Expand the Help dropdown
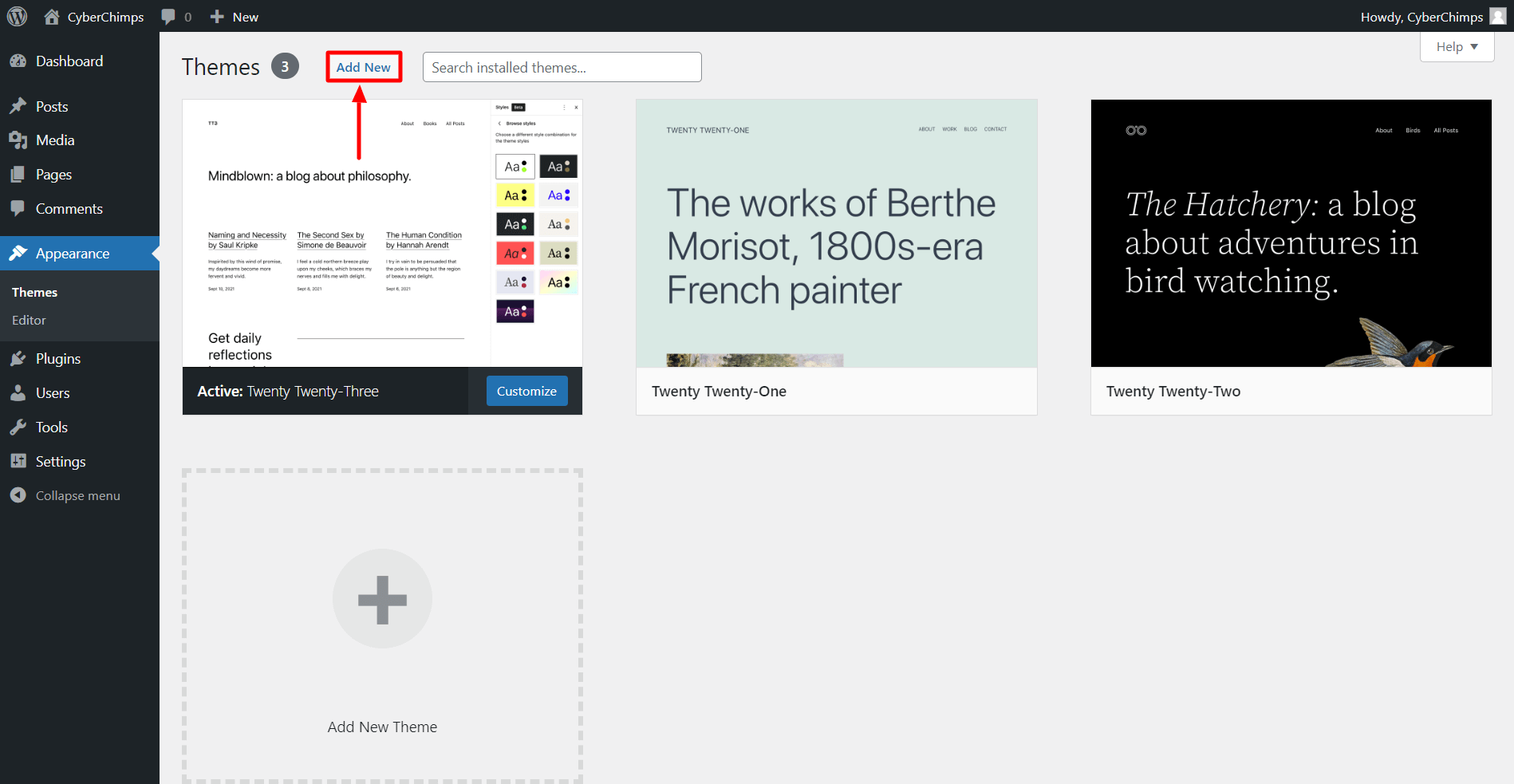This screenshot has width=1514, height=784. pos(1457,46)
